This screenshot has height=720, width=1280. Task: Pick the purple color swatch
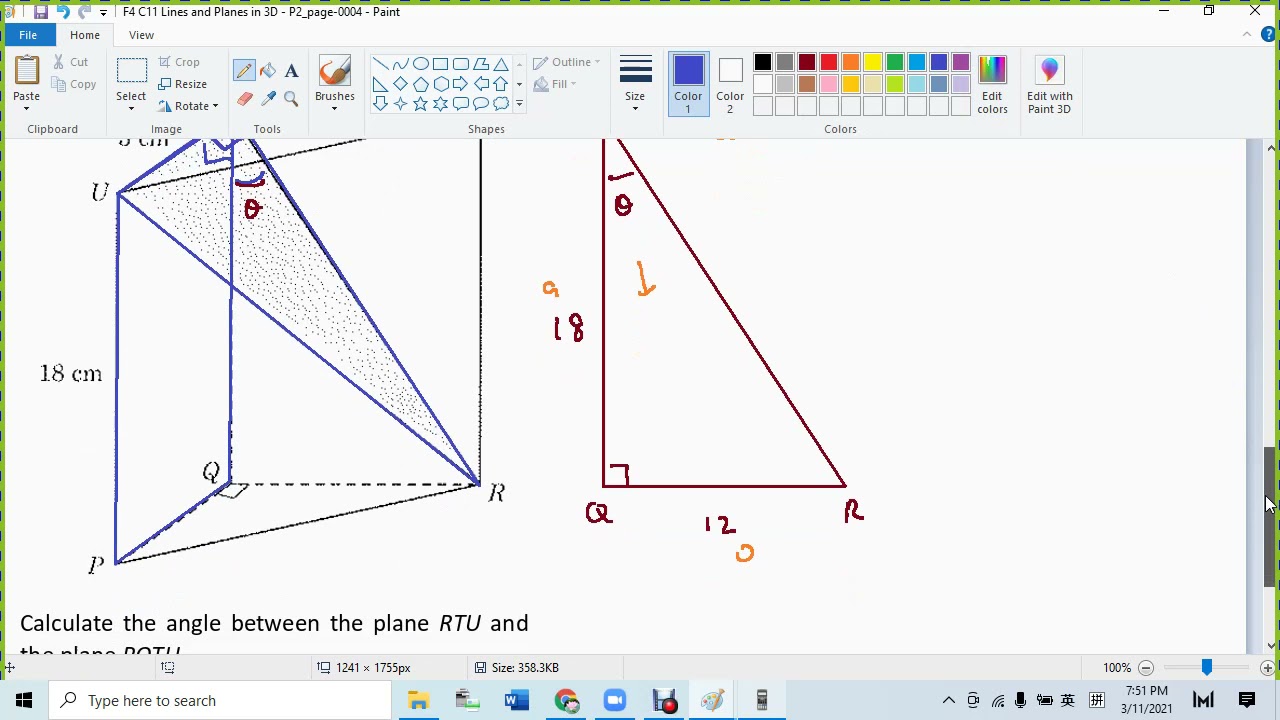tap(961, 63)
